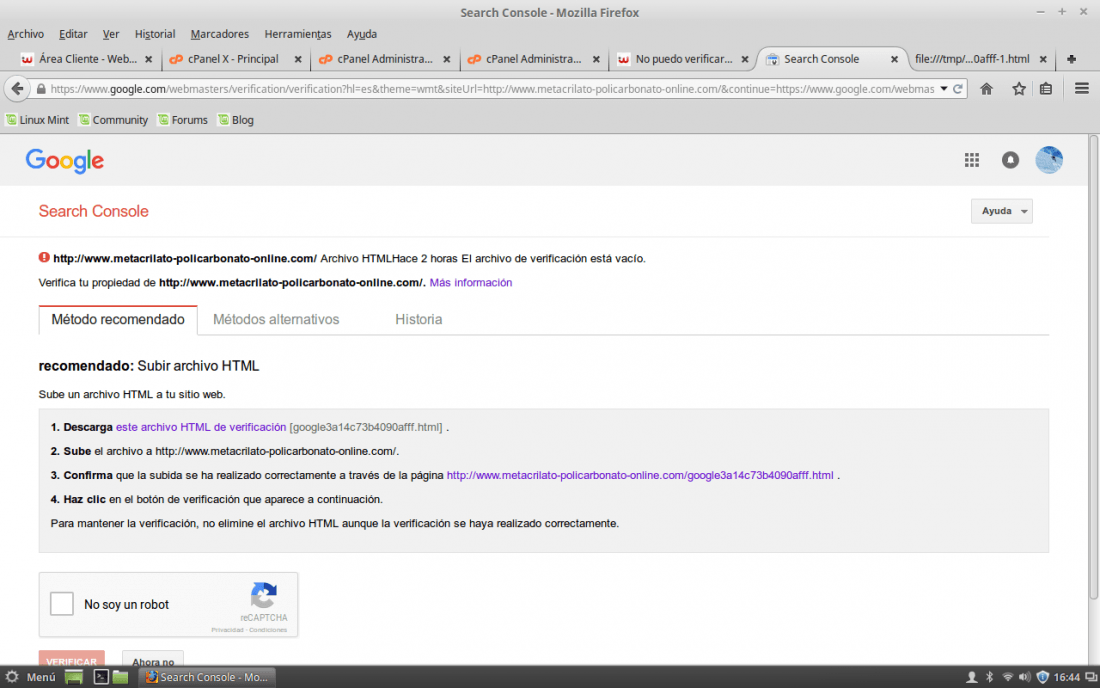Reload the page with the refresh icon
This screenshot has height=688, width=1100.
coord(958,89)
